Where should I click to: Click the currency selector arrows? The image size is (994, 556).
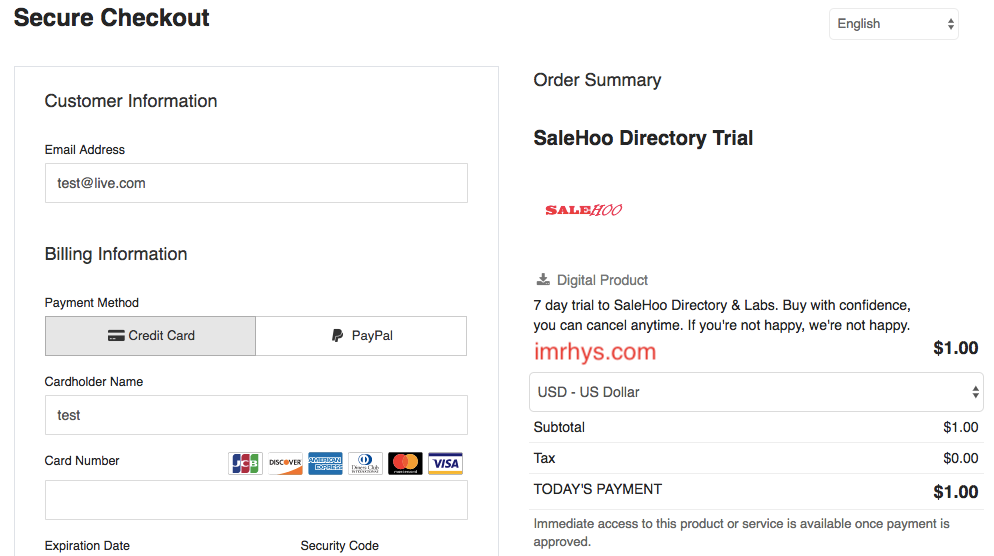(975, 392)
